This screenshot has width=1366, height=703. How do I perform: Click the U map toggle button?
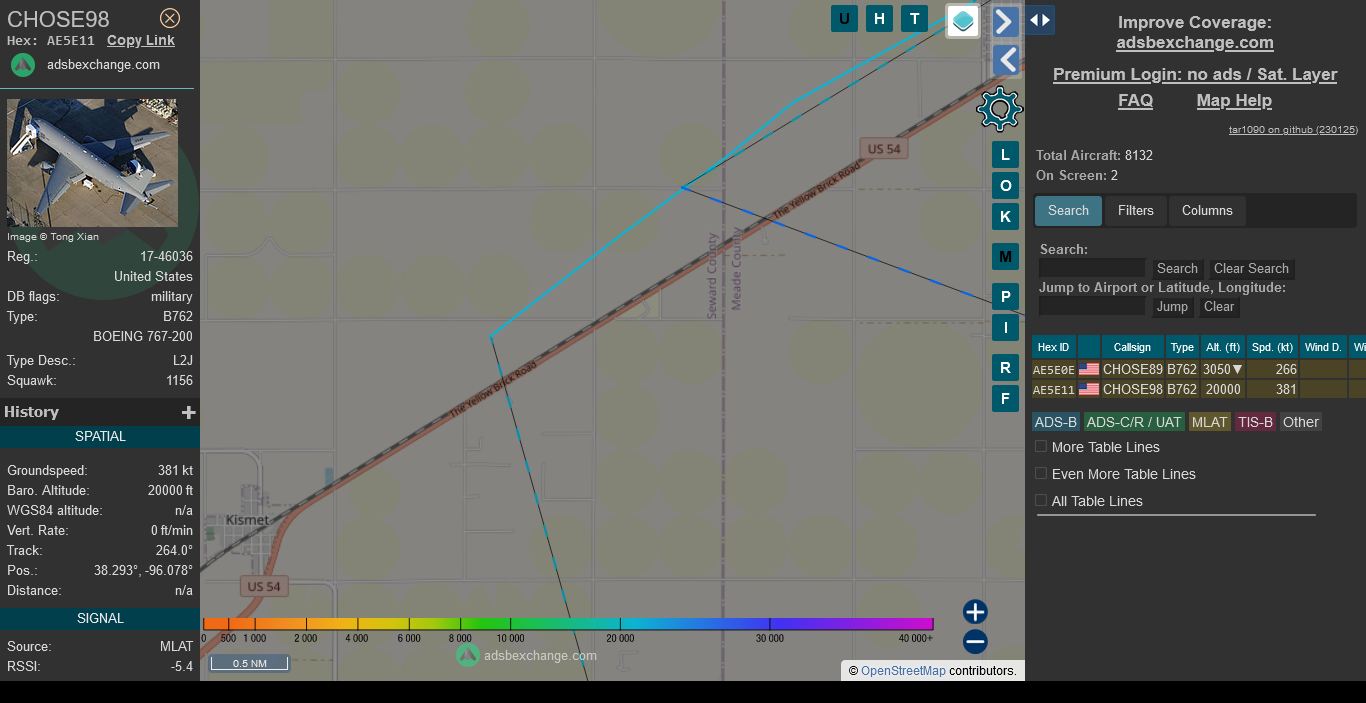tap(845, 18)
